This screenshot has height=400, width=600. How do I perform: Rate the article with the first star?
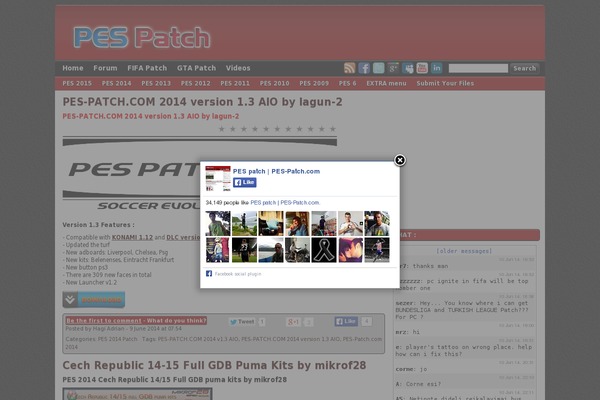(x=222, y=129)
